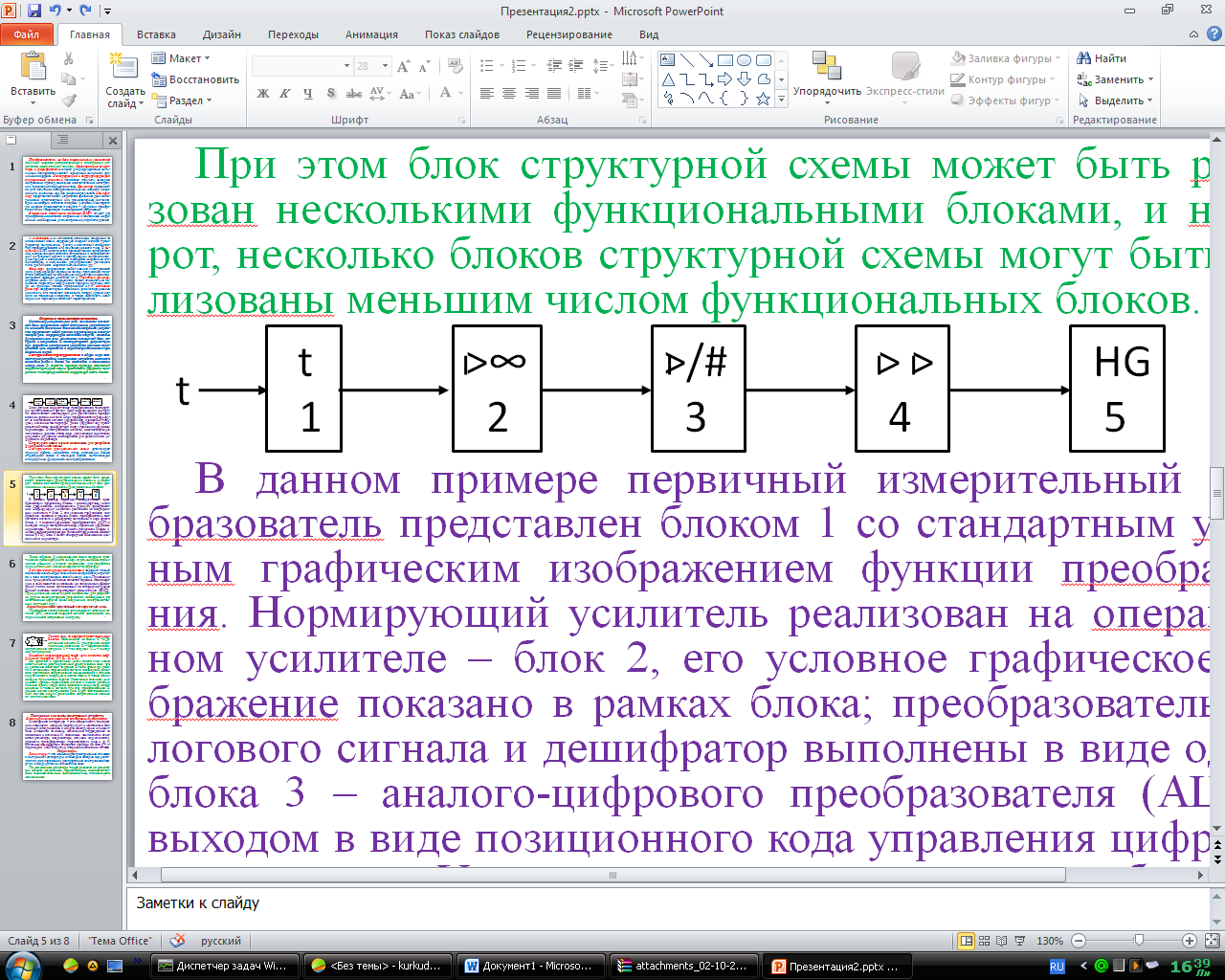
Task: Switch to the Переходы ribbon tab
Action: [293, 34]
